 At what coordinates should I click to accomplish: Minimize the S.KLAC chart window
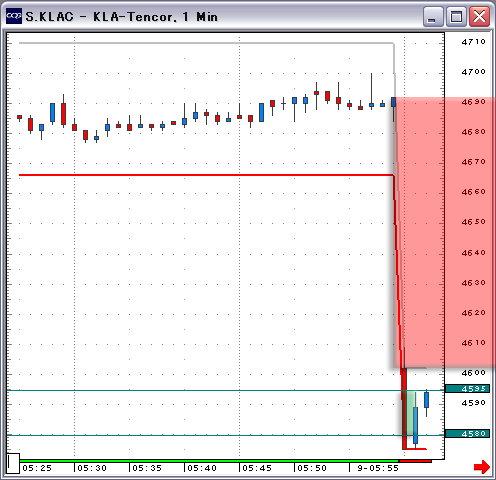click(x=432, y=16)
